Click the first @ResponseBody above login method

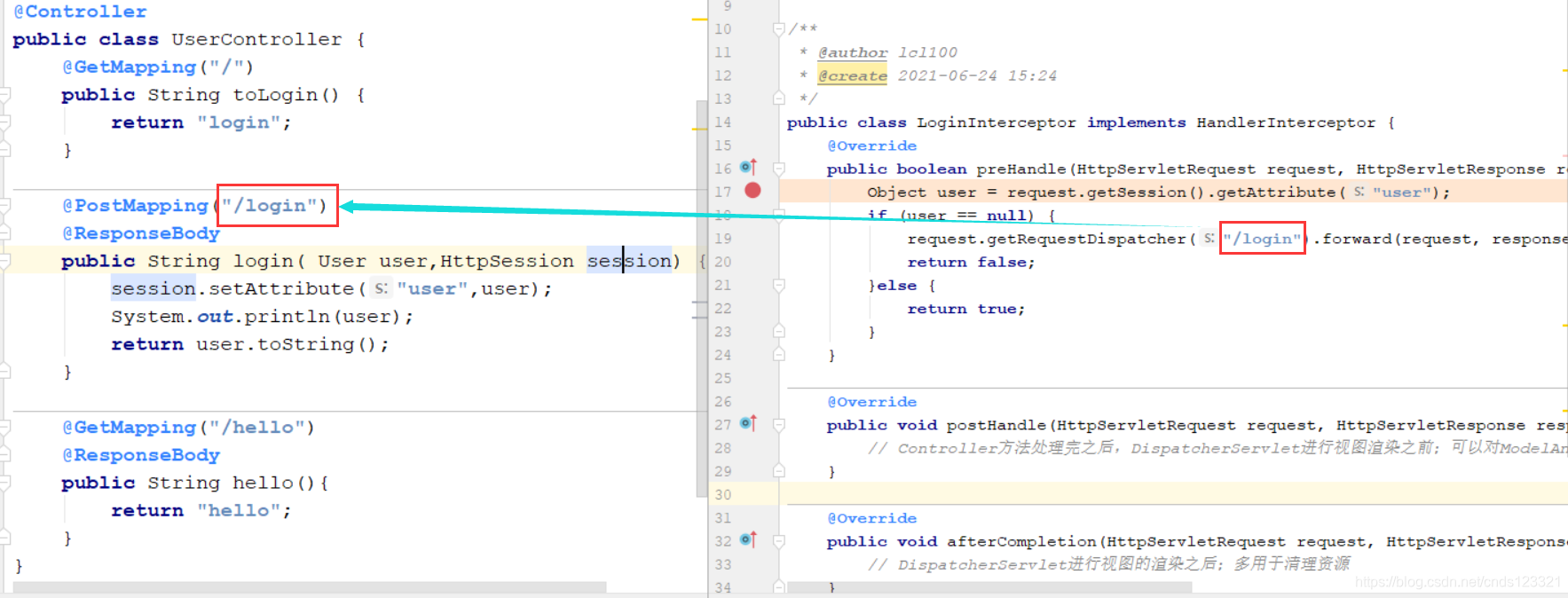coord(140,233)
